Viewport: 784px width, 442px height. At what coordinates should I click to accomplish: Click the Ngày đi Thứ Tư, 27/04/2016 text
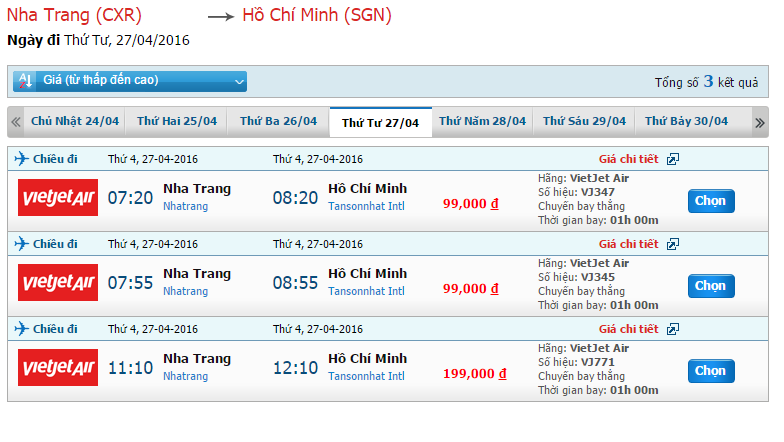(x=98, y=40)
